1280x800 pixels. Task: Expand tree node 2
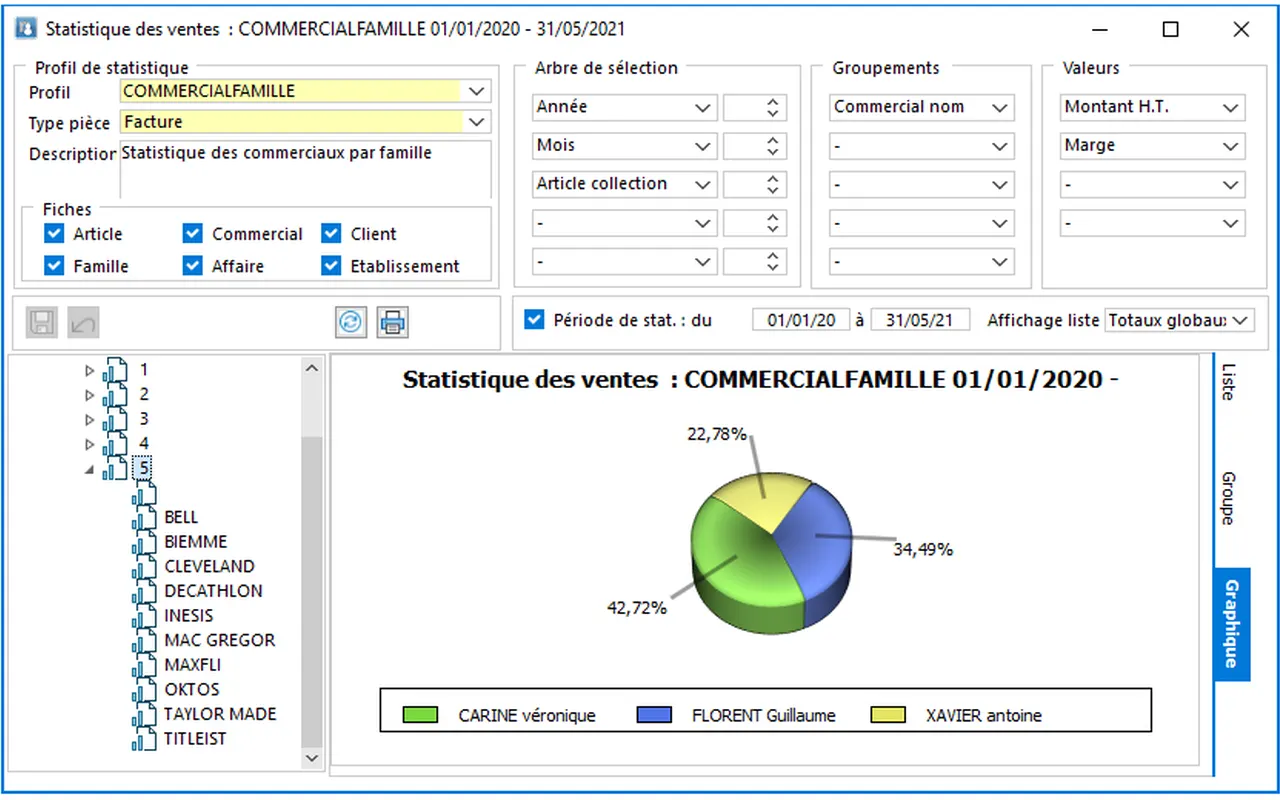pyautogui.click(x=90, y=395)
